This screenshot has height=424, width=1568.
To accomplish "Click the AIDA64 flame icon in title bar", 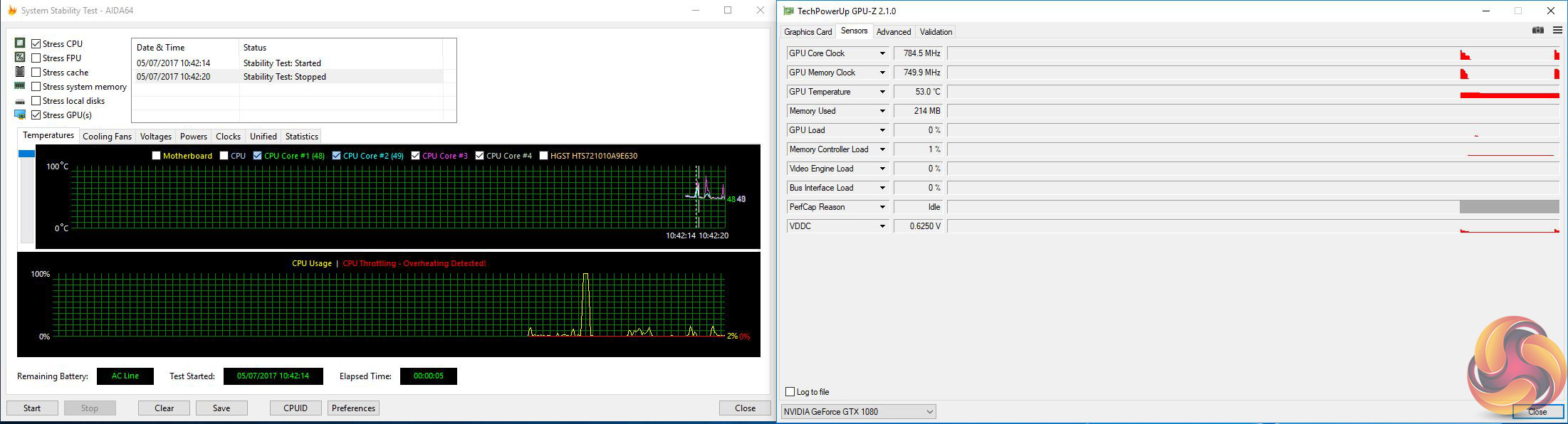I will [x=12, y=11].
